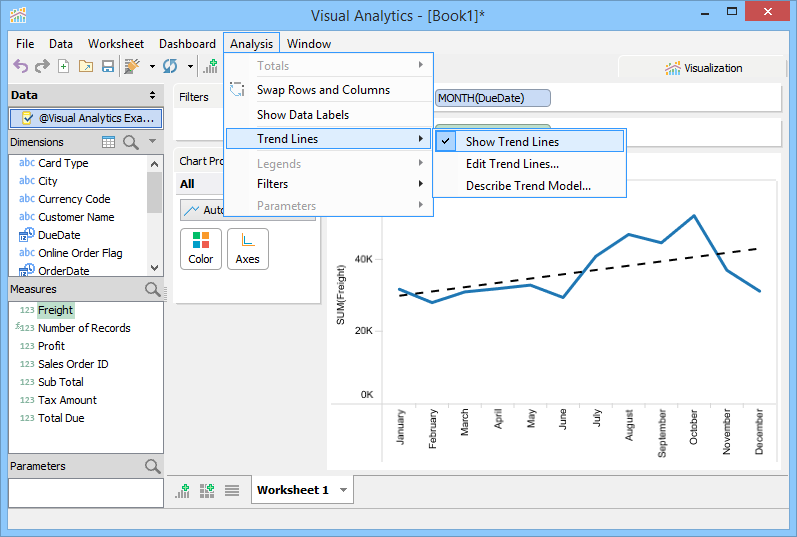The width and height of the screenshot is (797, 537).
Task: Click the Color marks button
Action: 201,249
